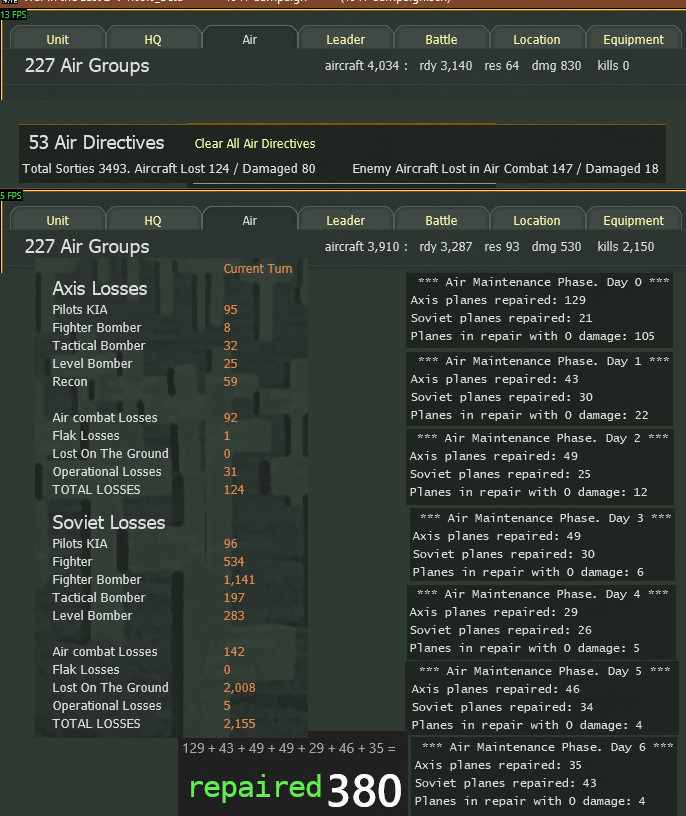This screenshot has width=686, height=816.
Task: Open the Equipment tab in the upper panel
Action: (x=633, y=39)
